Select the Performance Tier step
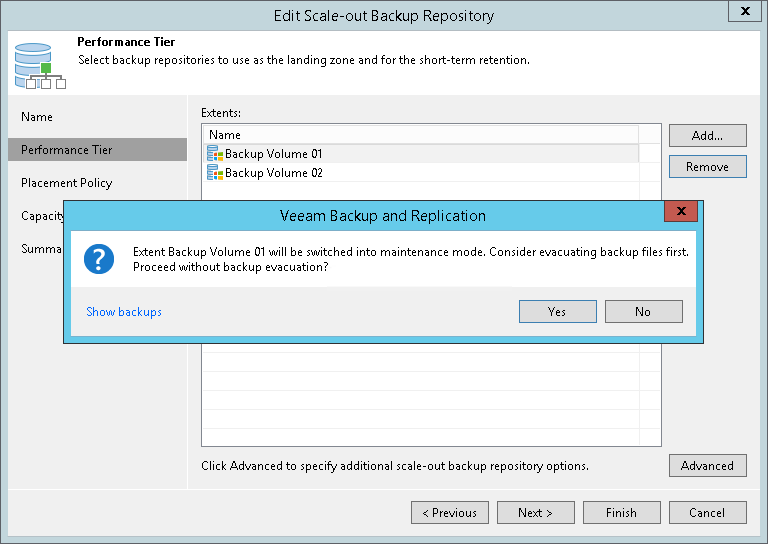The width and height of the screenshot is (768, 544). tap(67, 150)
